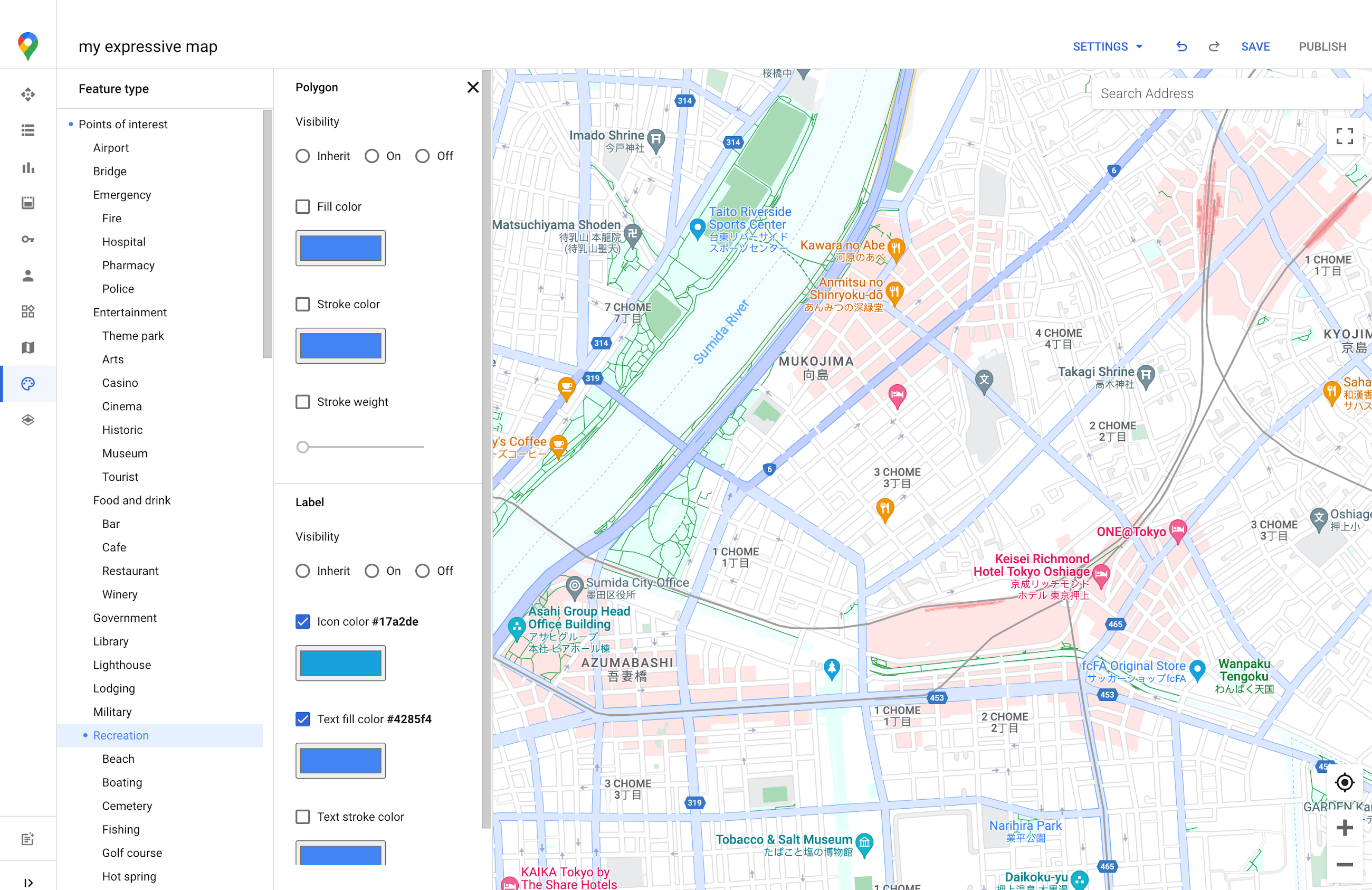Uncheck the Text fill color checkbox
Image resolution: width=1372 pixels, height=890 pixels.
pyautogui.click(x=303, y=718)
